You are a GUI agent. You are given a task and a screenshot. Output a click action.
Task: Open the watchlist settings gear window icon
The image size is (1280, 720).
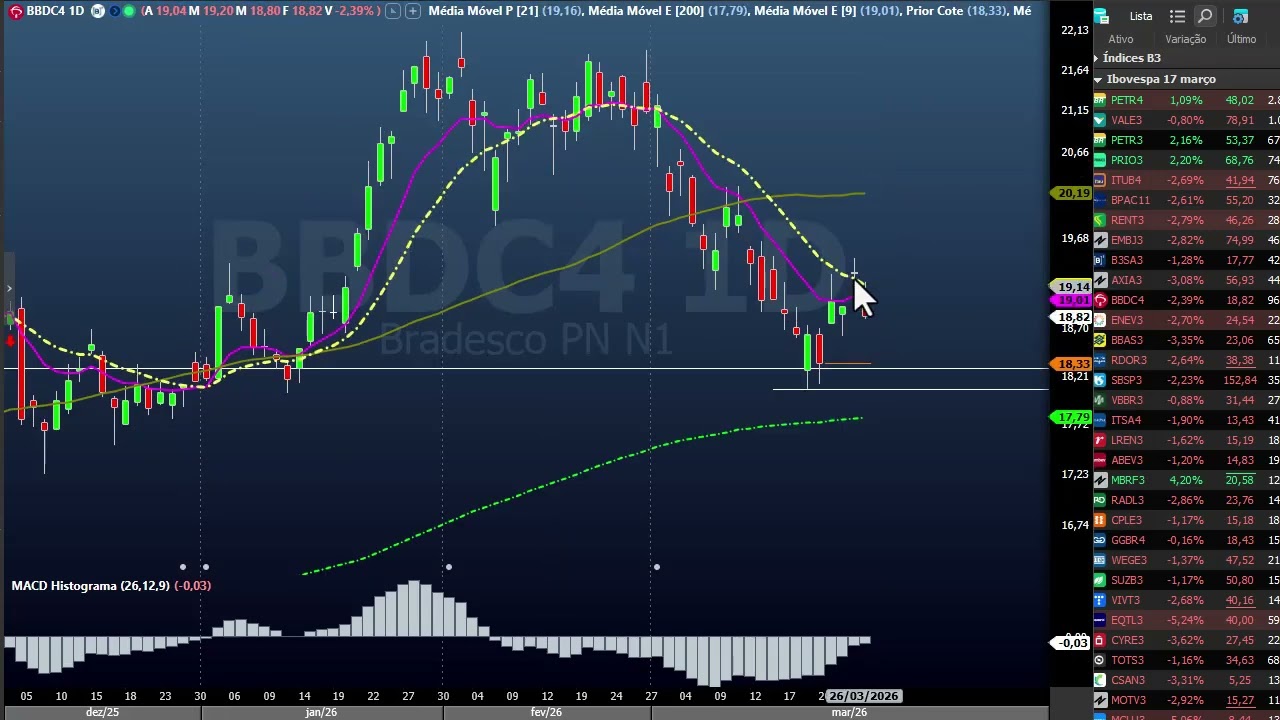tap(1240, 16)
